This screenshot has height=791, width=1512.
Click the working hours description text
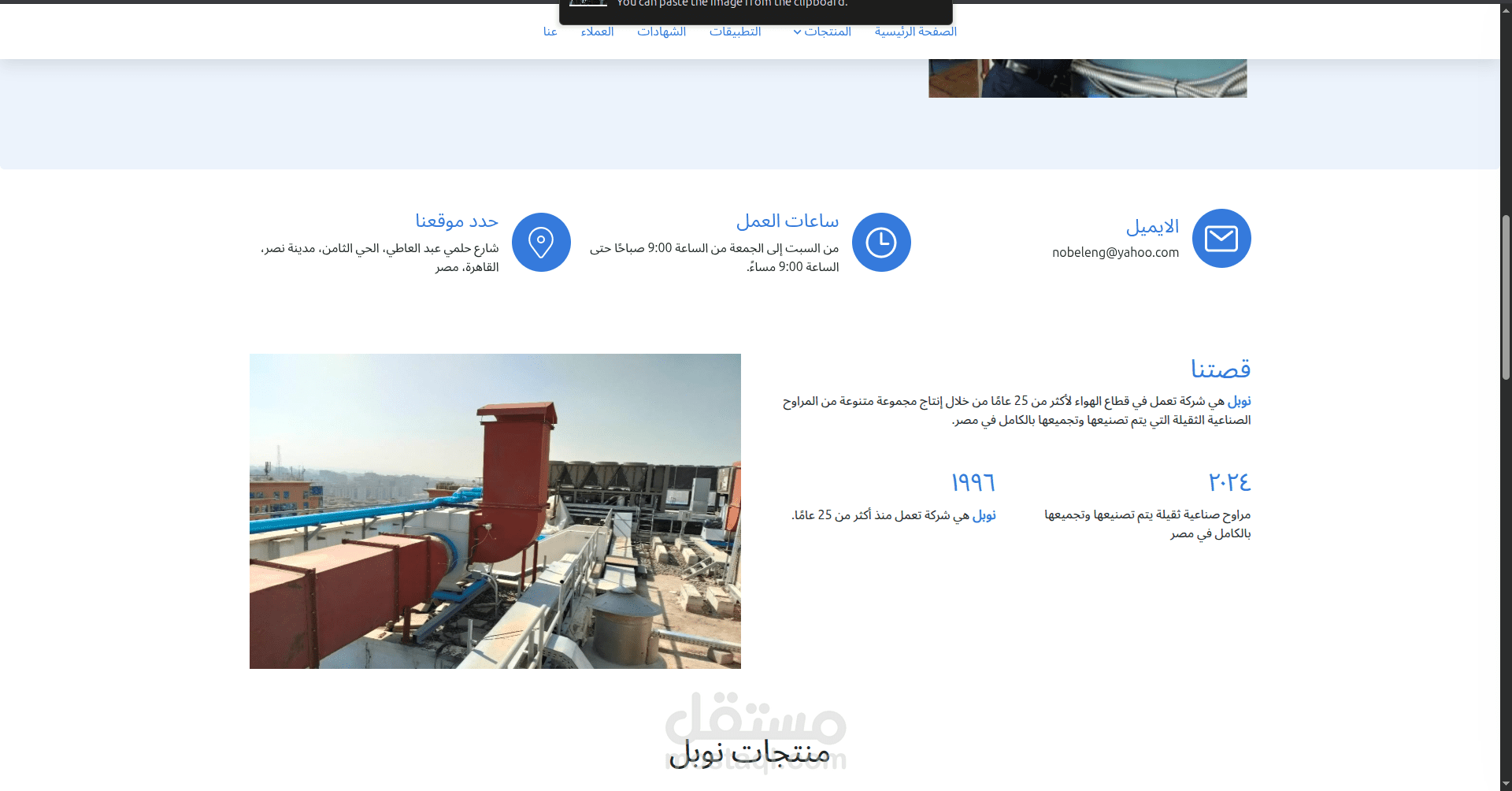[x=714, y=258]
